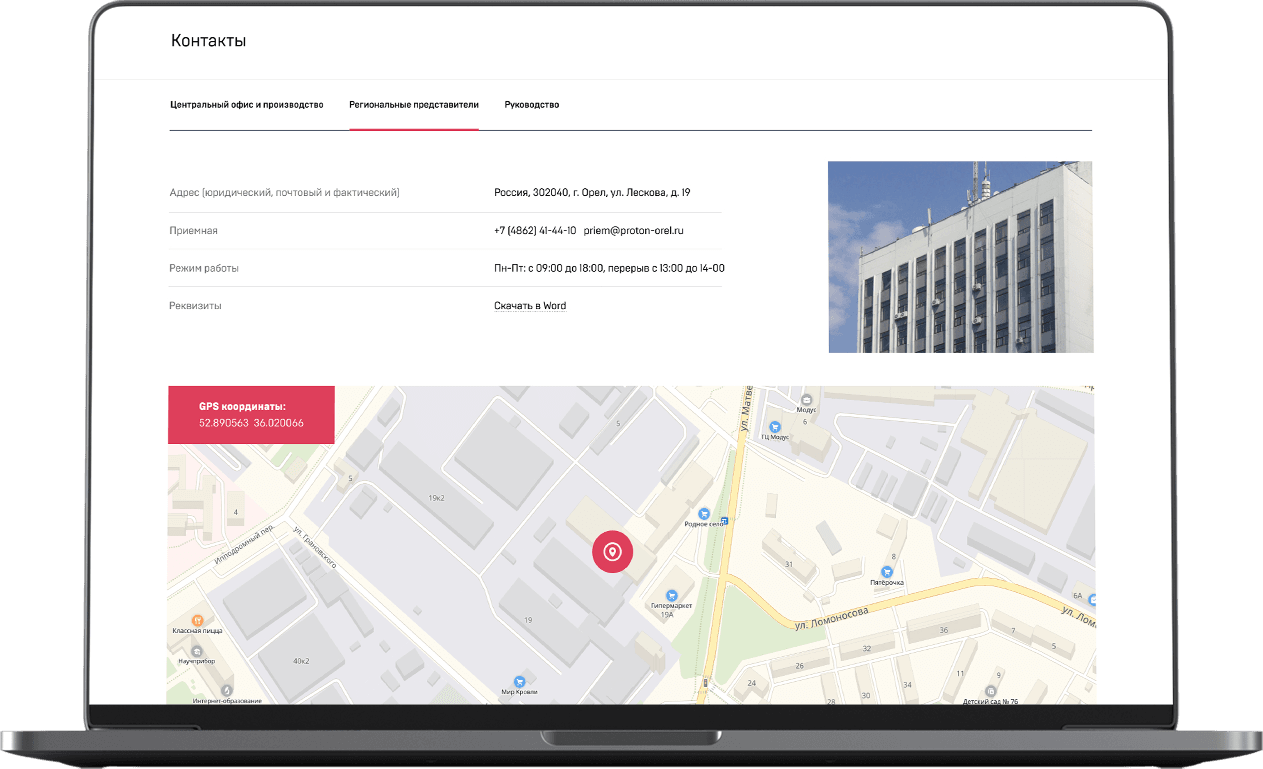
Task: Switch to Региональные представители tab
Action: (x=414, y=105)
